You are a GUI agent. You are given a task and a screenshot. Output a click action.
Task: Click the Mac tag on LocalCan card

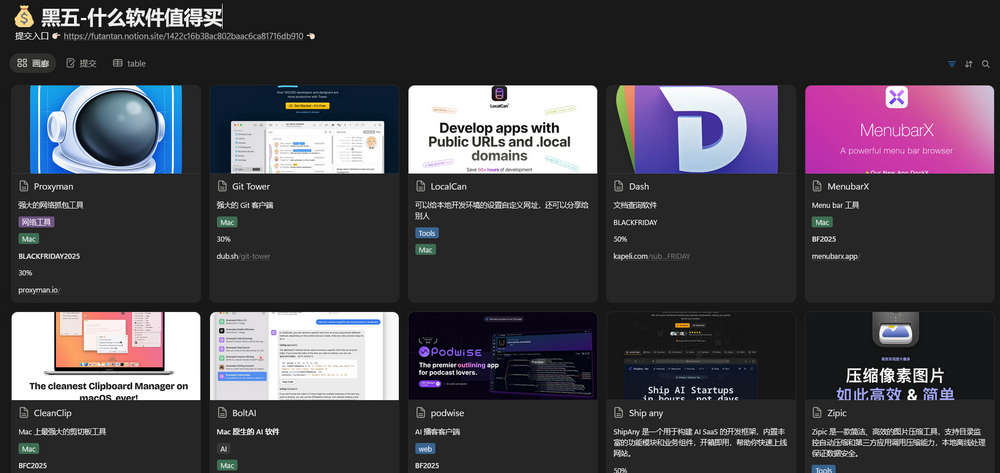425,249
